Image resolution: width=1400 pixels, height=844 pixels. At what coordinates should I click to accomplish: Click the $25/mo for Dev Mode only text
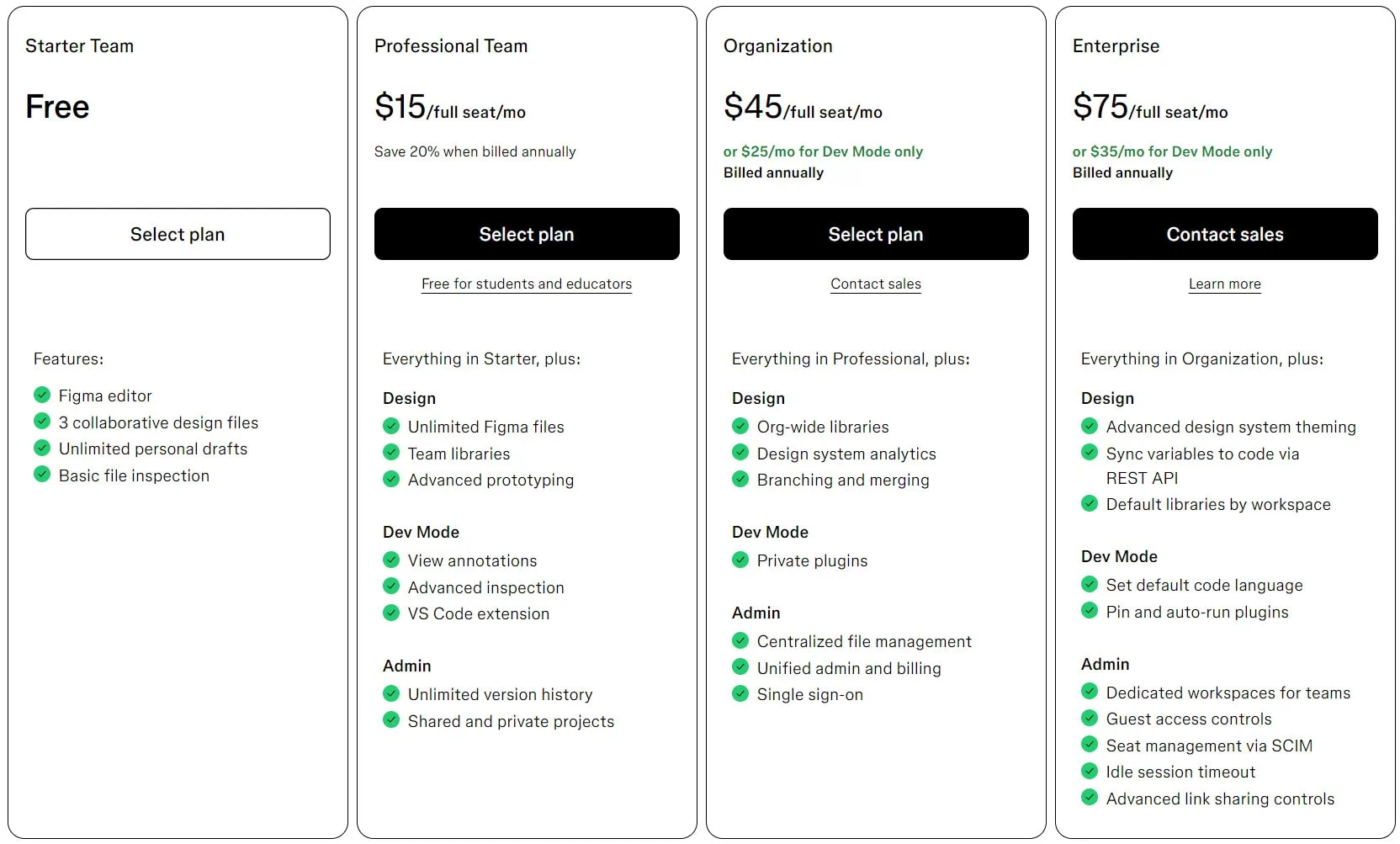pyautogui.click(x=823, y=151)
